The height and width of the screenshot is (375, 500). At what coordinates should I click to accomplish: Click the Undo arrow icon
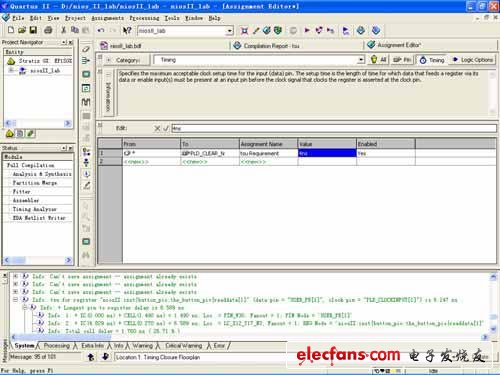point(101,30)
